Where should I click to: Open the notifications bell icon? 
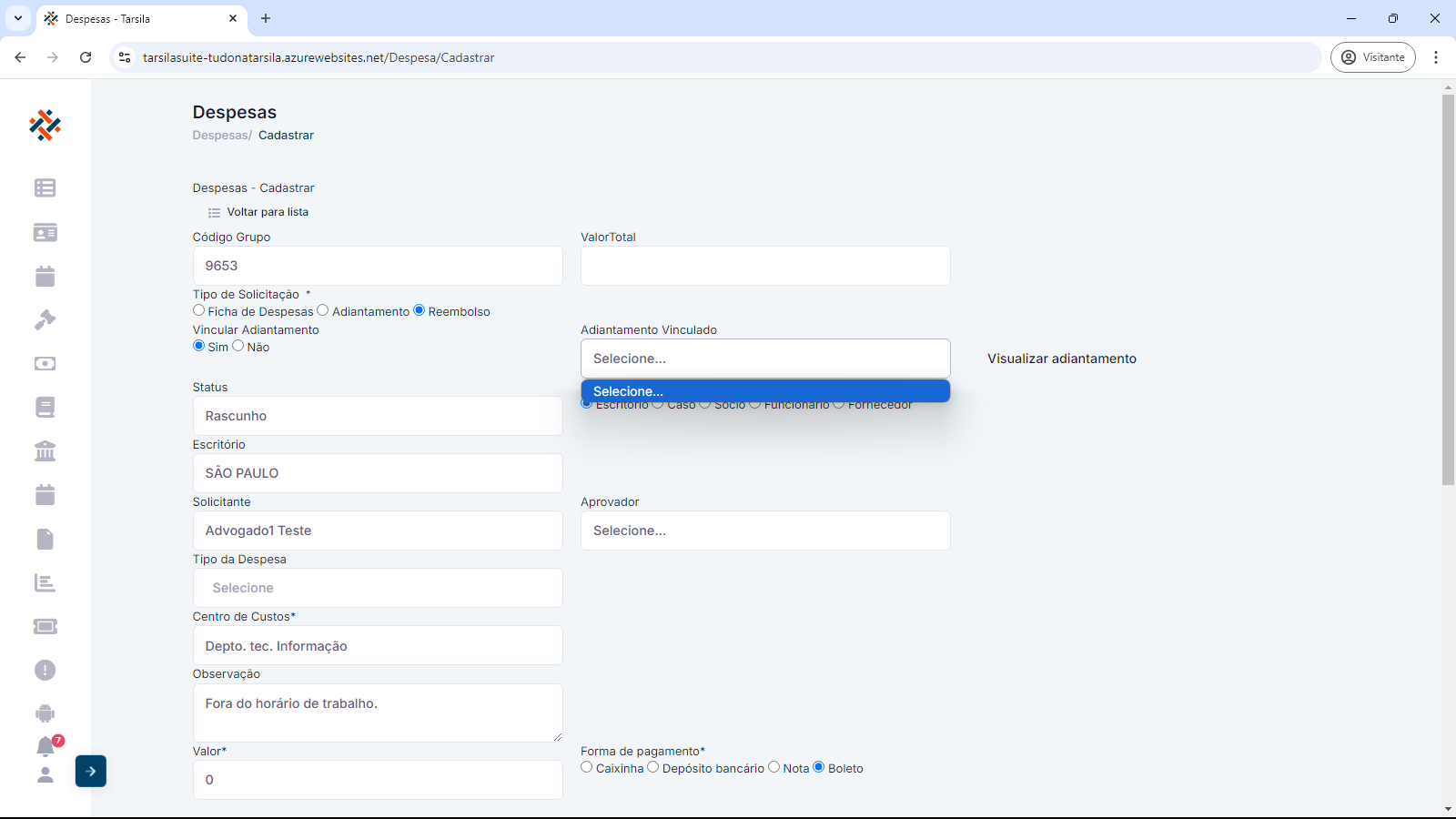[45, 747]
